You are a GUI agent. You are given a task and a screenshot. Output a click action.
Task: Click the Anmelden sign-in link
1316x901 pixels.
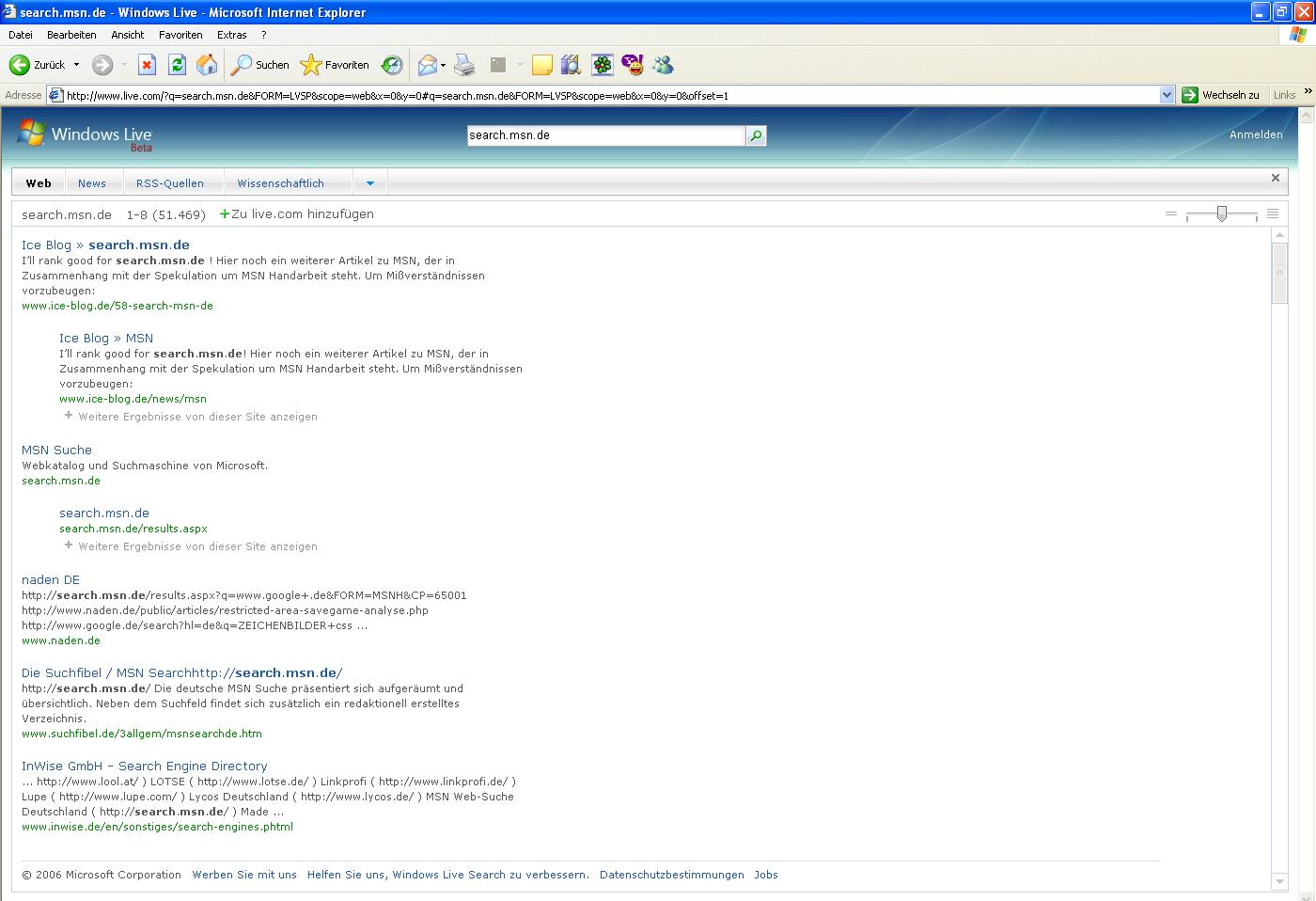tap(1256, 134)
